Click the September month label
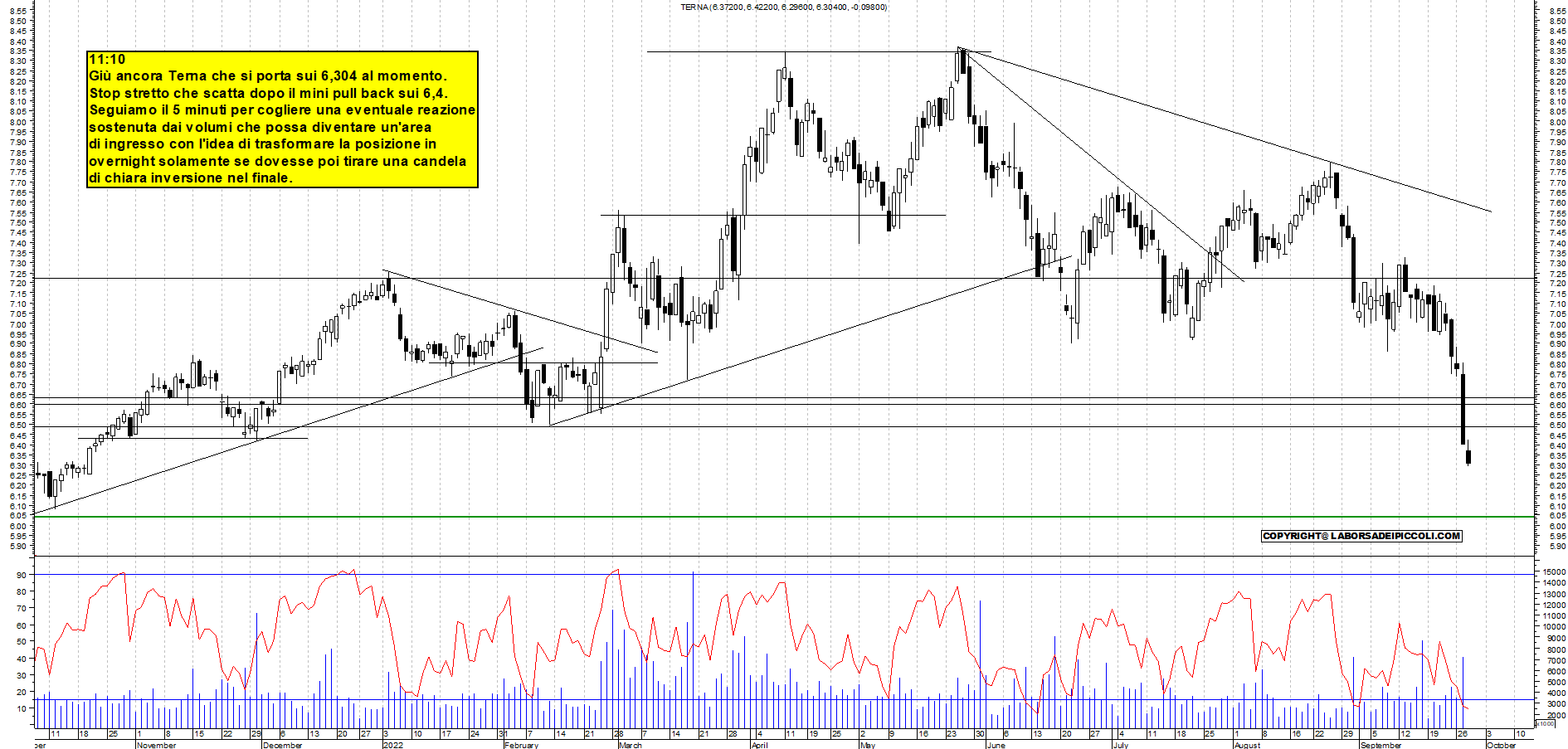The width and height of the screenshot is (1568, 749). tap(1381, 745)
